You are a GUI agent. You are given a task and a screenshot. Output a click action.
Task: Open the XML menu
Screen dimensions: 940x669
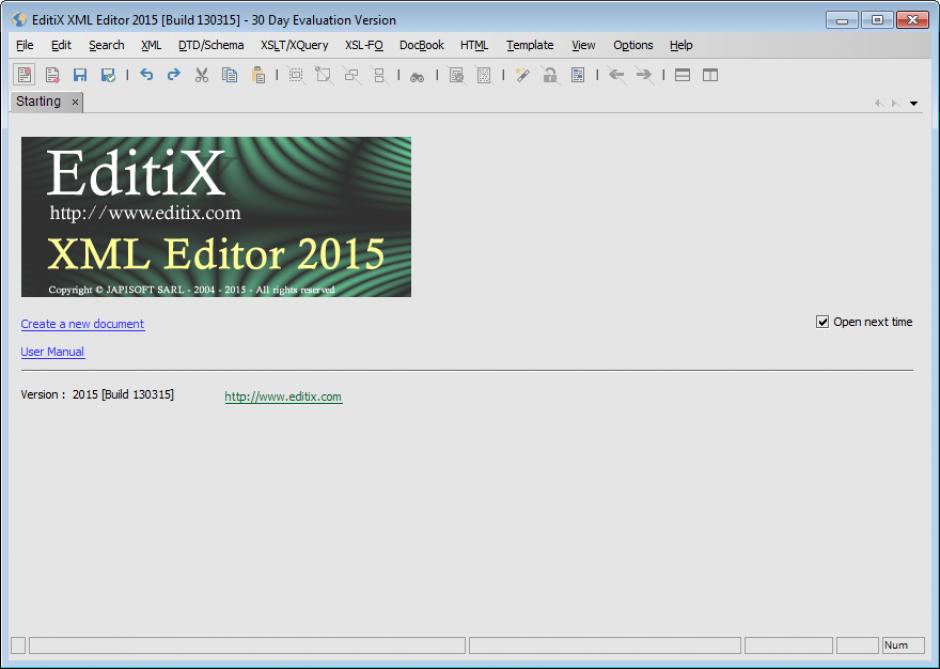pyautogui.click(x=151, y=45)
